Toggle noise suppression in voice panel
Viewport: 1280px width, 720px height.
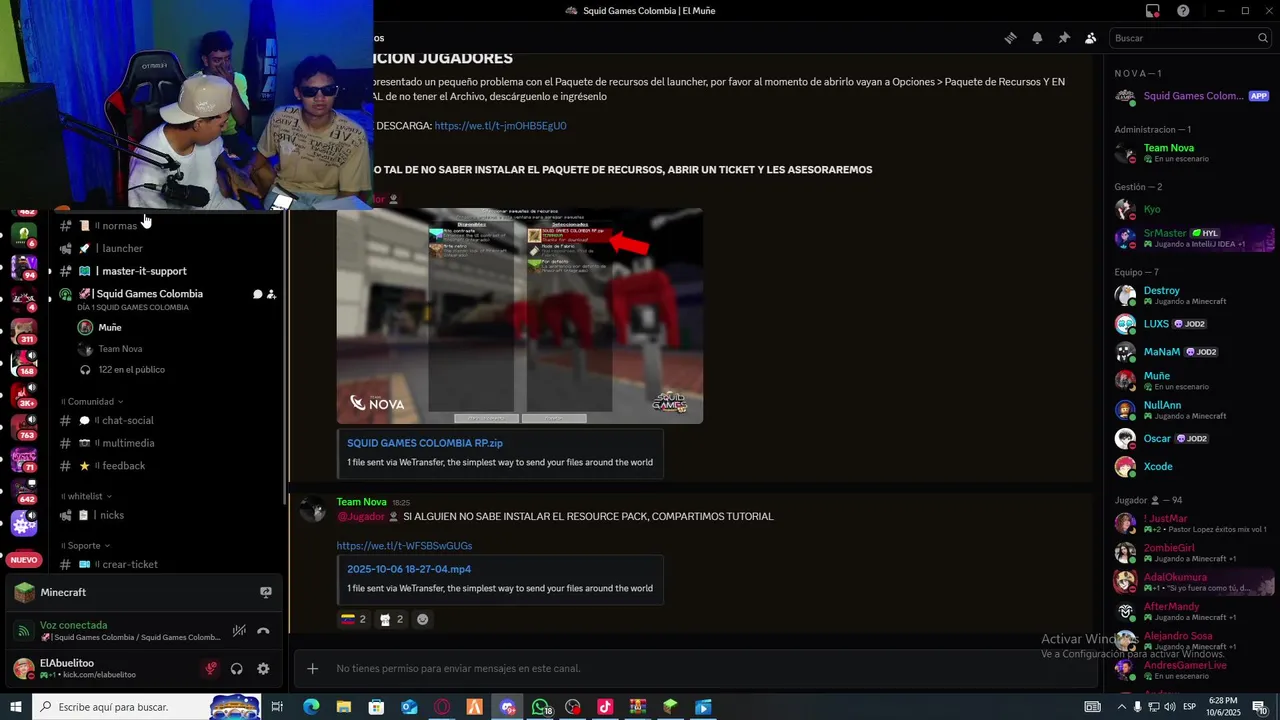click(239, 631)
